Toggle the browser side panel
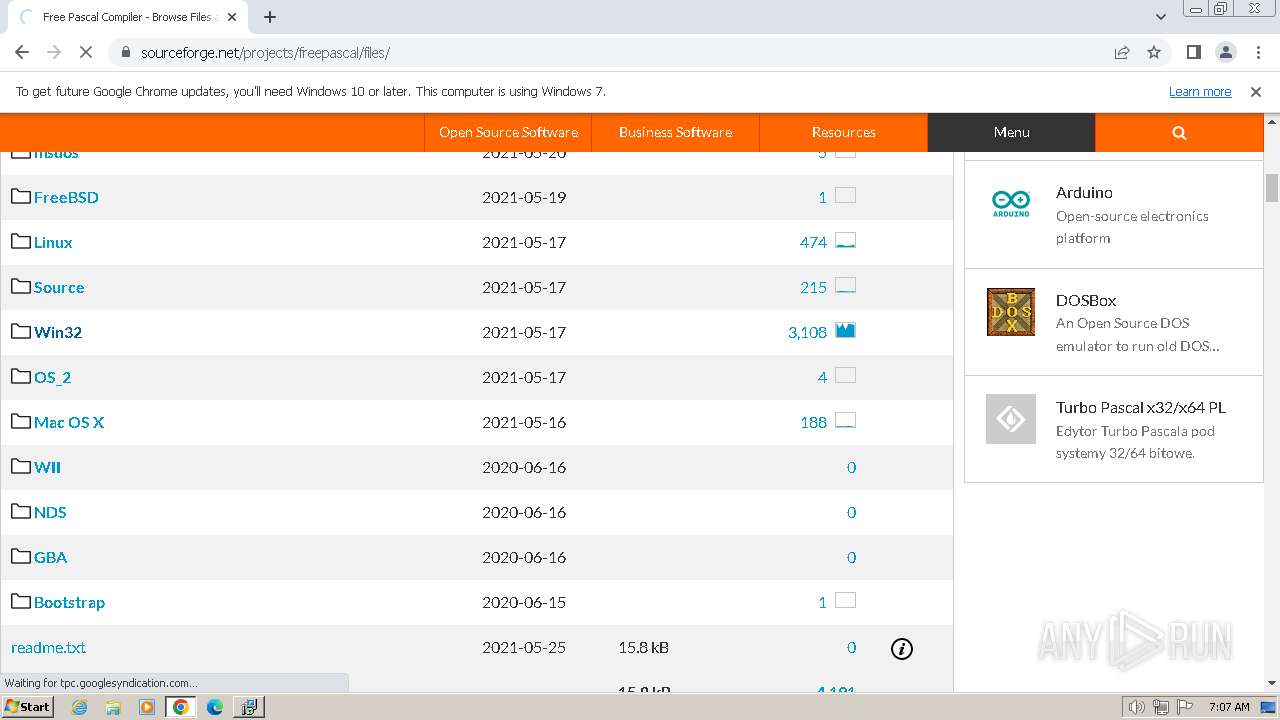 click(x=1193, y=52)
